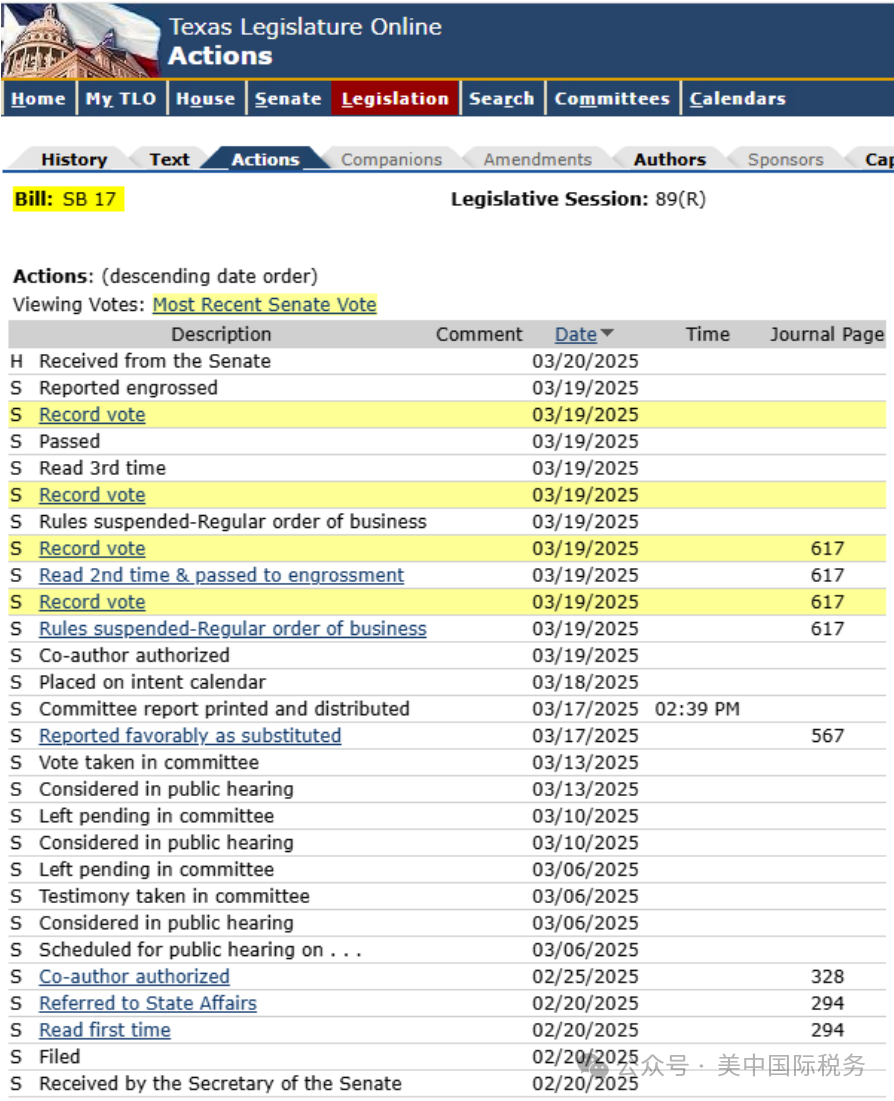Switch to the History tab

(74, 159)
